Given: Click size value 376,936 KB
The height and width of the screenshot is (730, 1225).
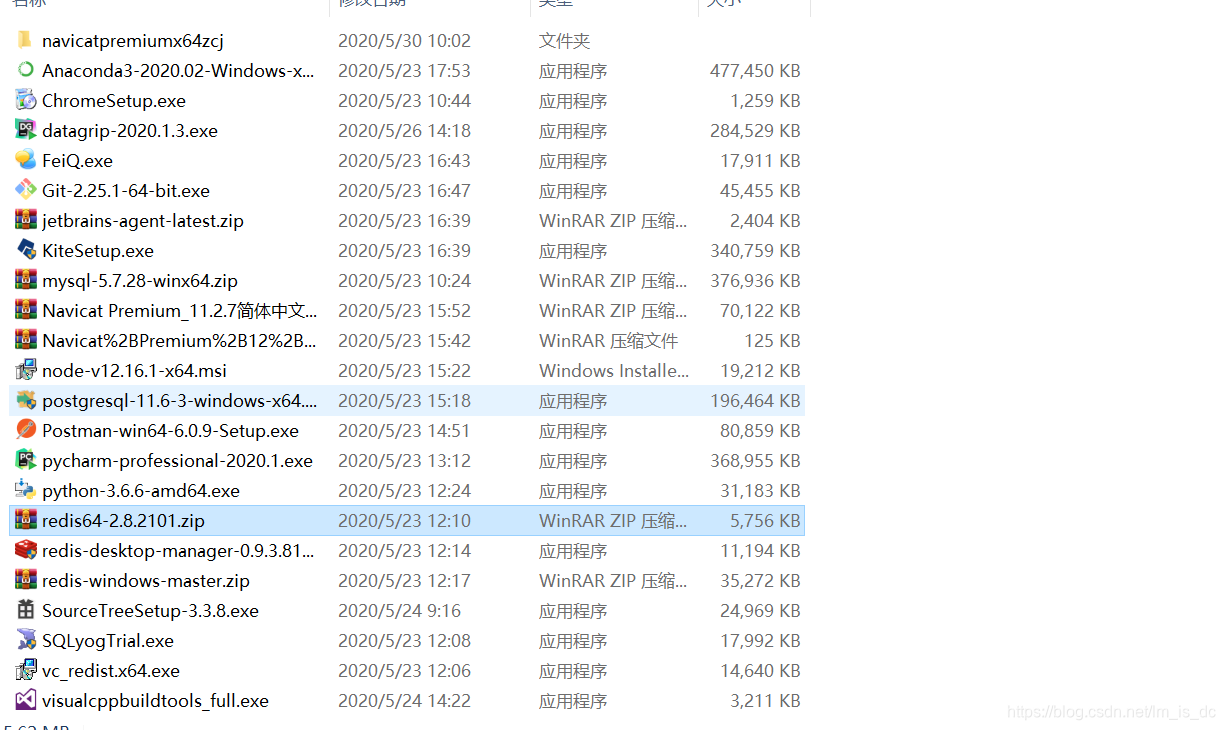Looking at the screenshot, I should [755, 281].
